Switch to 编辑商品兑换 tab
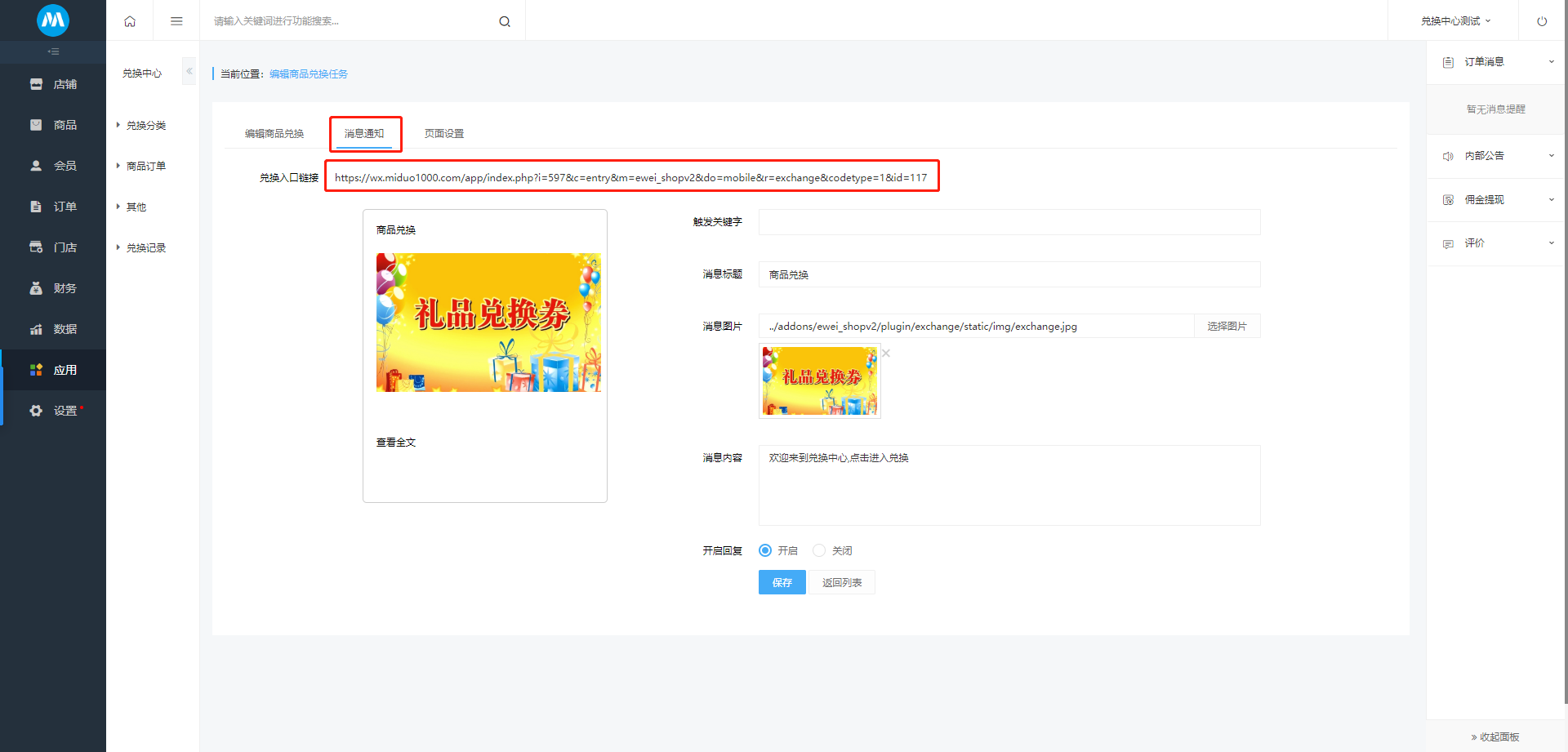 tap(274, 133)
